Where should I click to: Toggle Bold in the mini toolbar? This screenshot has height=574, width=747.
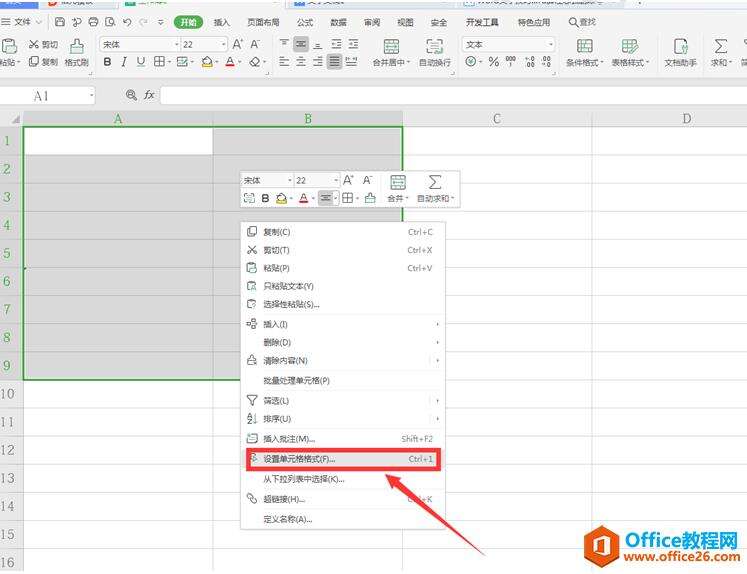tap(265, 198)
